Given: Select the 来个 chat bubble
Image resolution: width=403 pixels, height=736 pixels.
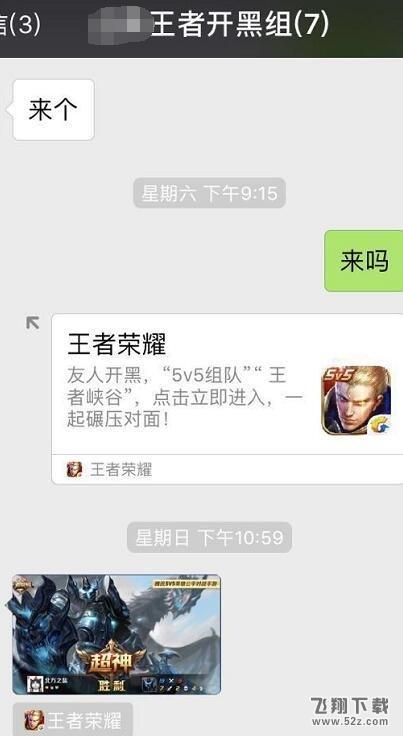Looking at the screenshot, I should click(x=53, y=110).
